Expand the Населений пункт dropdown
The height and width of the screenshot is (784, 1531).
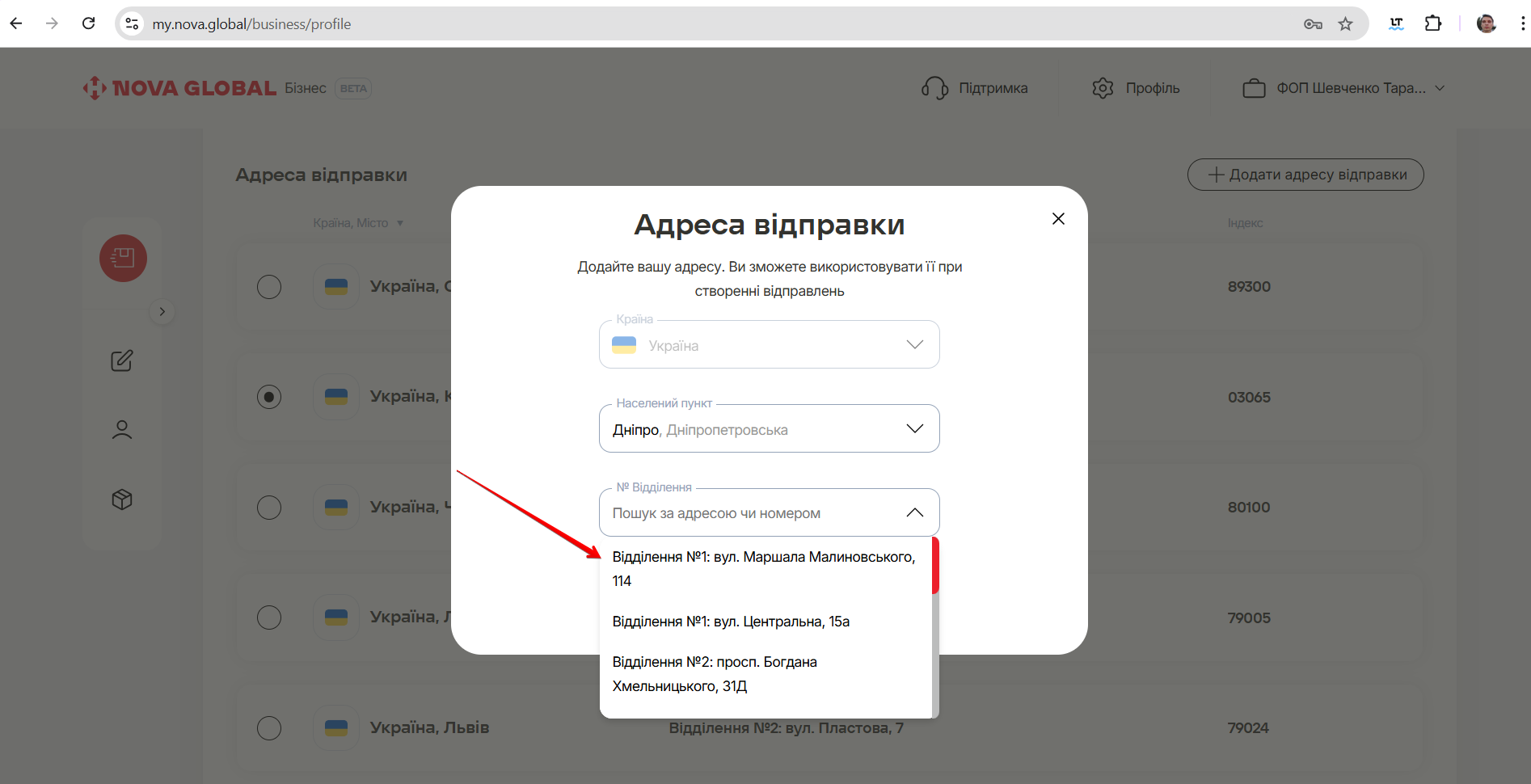(914, 428)
